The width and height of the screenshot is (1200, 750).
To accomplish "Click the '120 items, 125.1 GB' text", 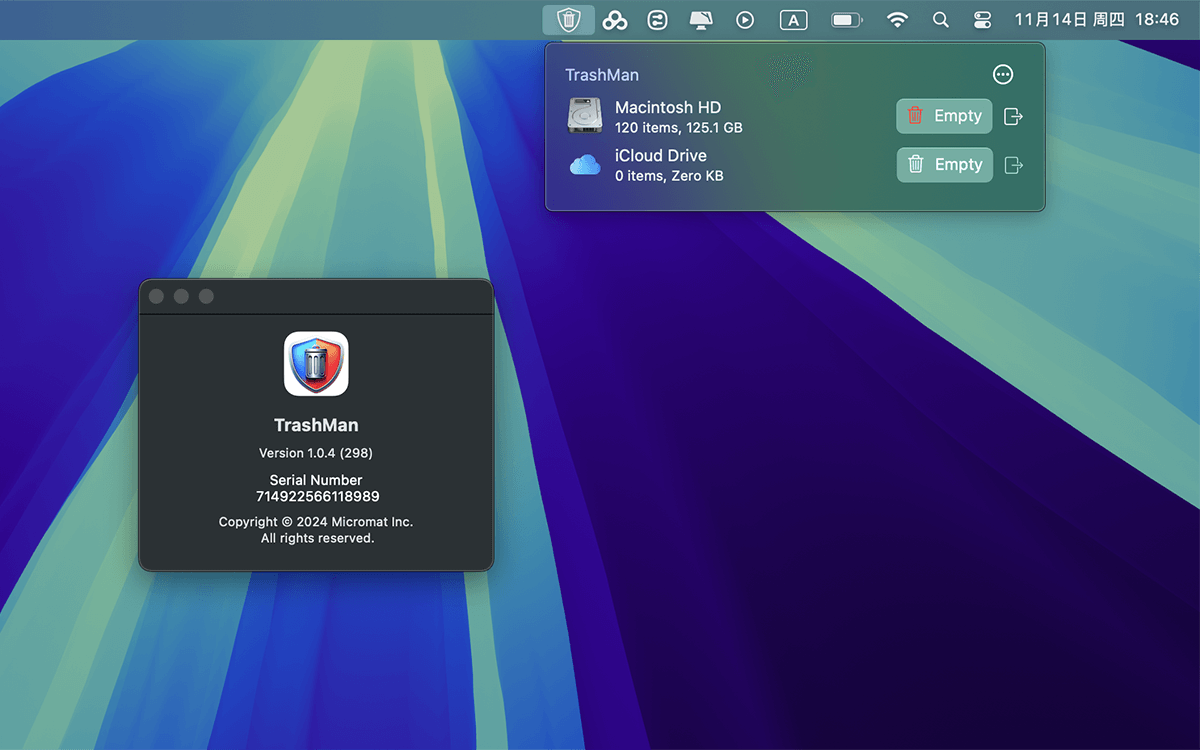I will pos(679,127).
